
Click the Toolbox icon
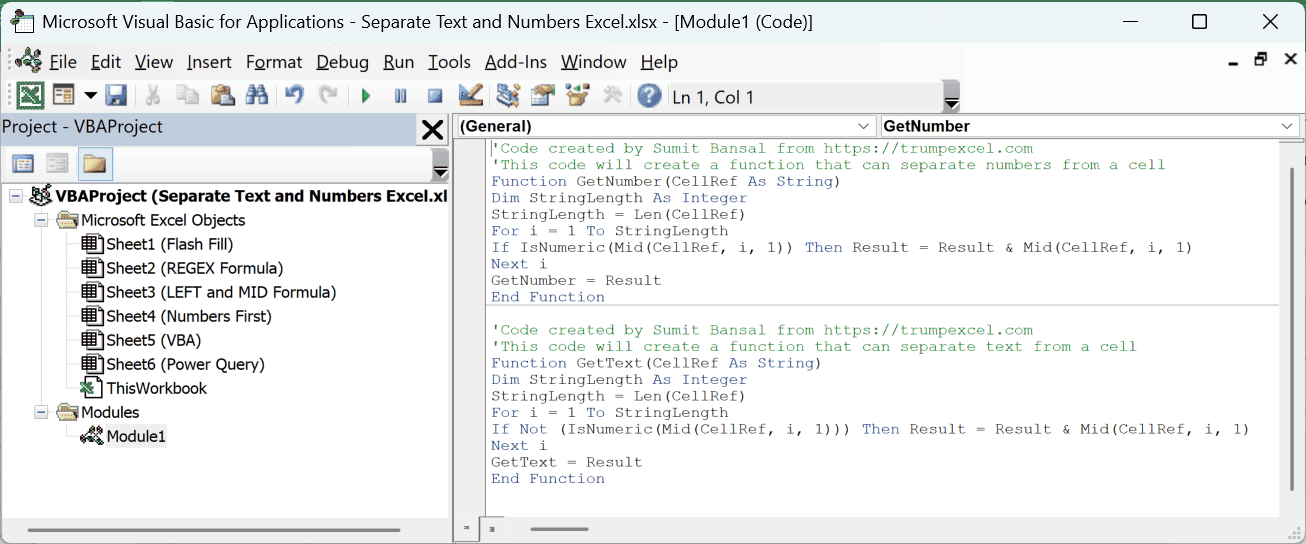point(612,96)
